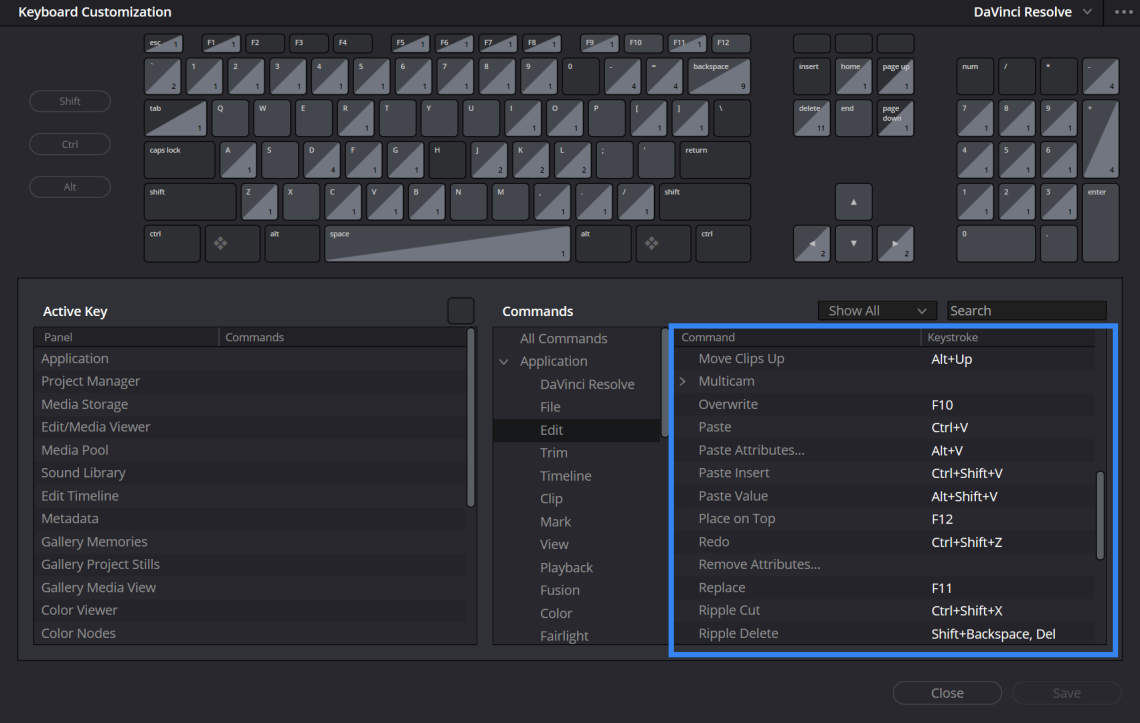Click the three-dot options menu icon
1140x723 pixels.
point(1124,12)
